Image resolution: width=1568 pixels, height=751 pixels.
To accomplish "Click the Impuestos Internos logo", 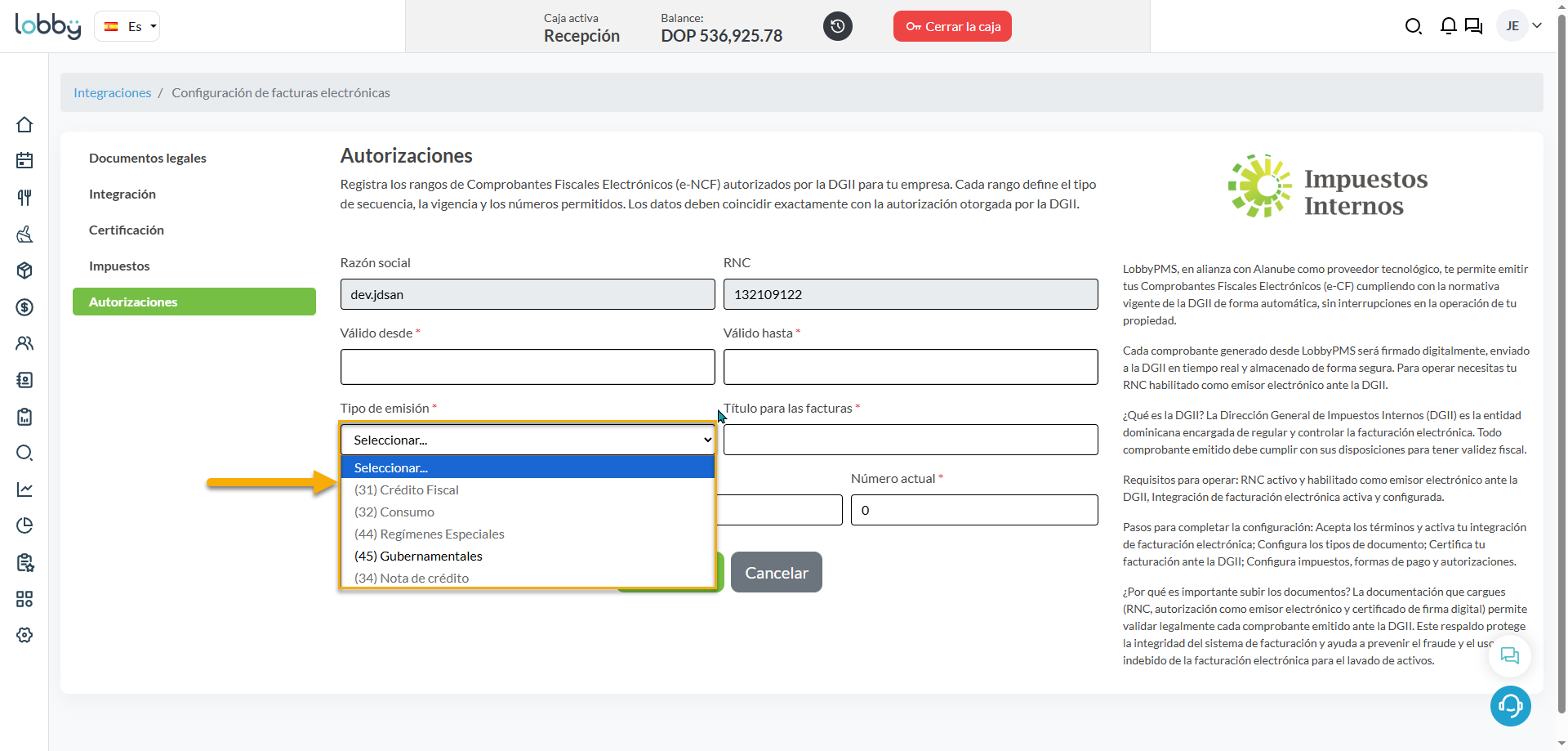I will click(x=1328, y=186).
